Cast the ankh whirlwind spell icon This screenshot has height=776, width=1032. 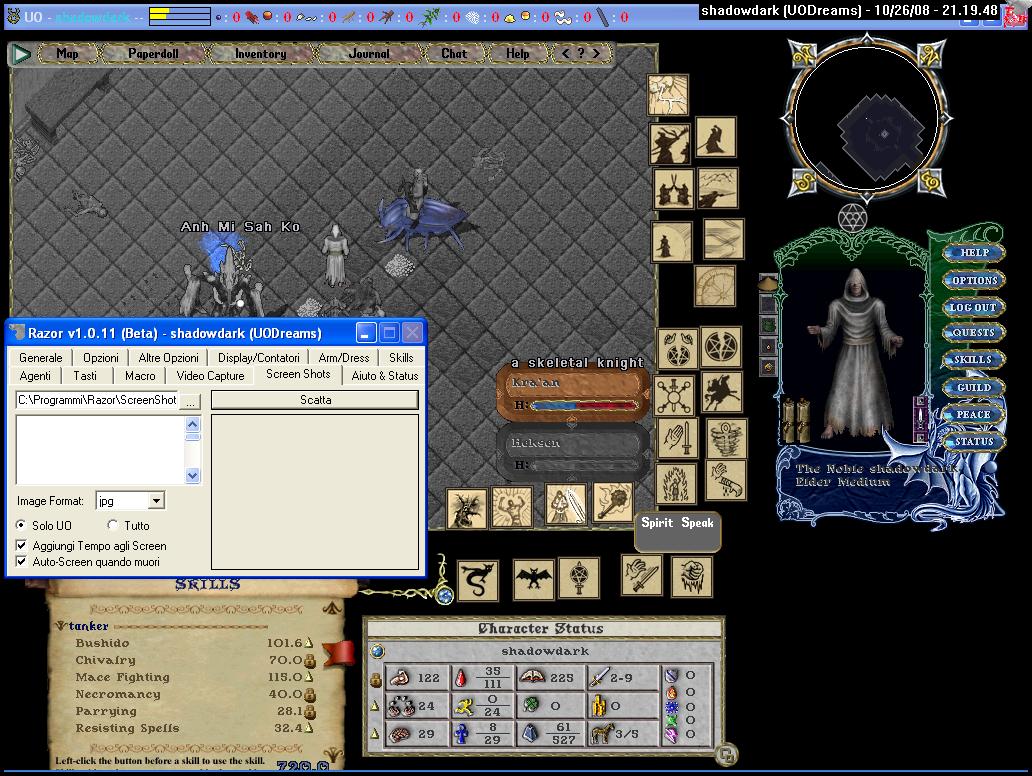pyautogui.click(x=727, y=438)
